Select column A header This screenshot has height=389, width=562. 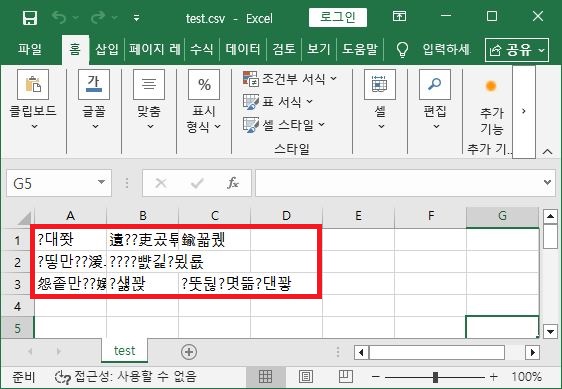(71, 216)
